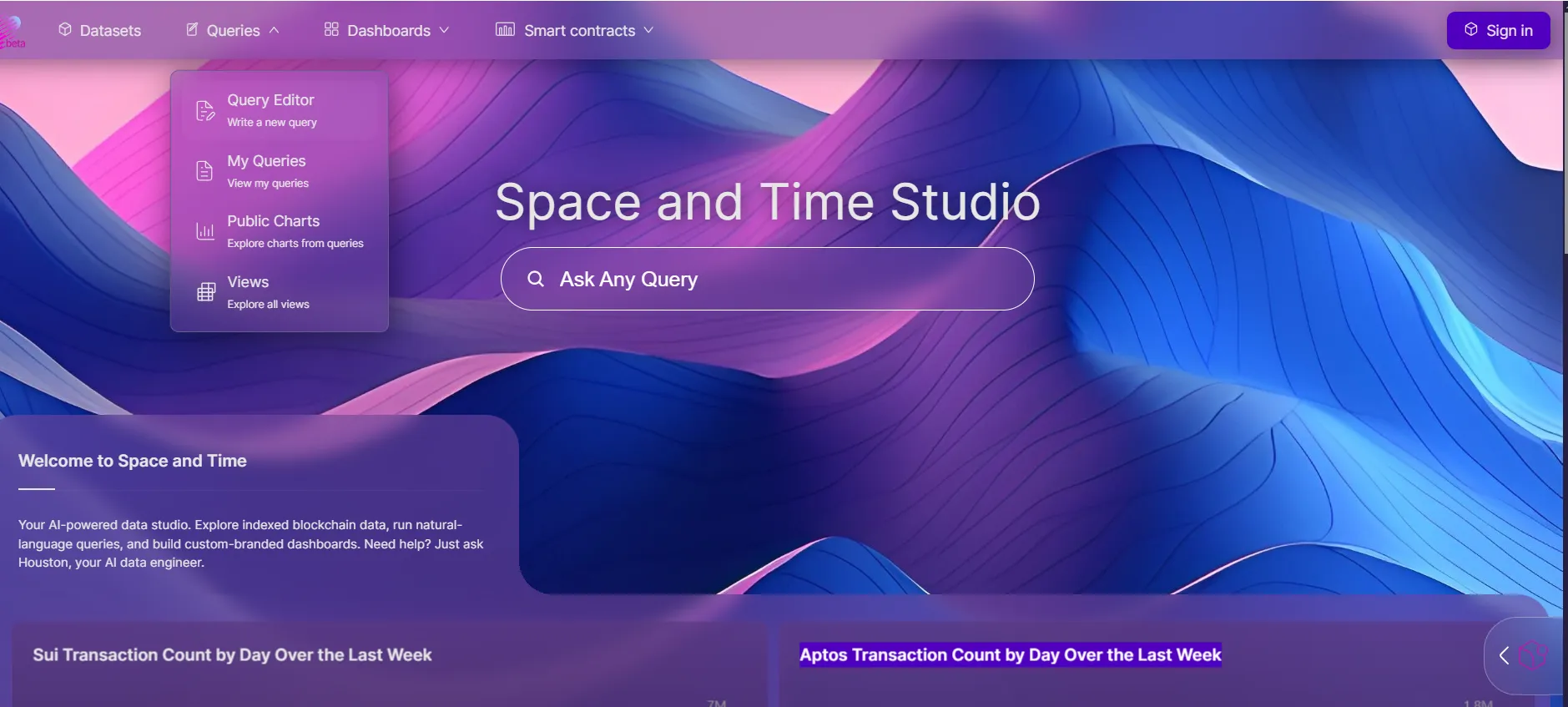Open the Aptos Transaction Count chart title
The image size is (1568, 707).
coord(1010,655)
